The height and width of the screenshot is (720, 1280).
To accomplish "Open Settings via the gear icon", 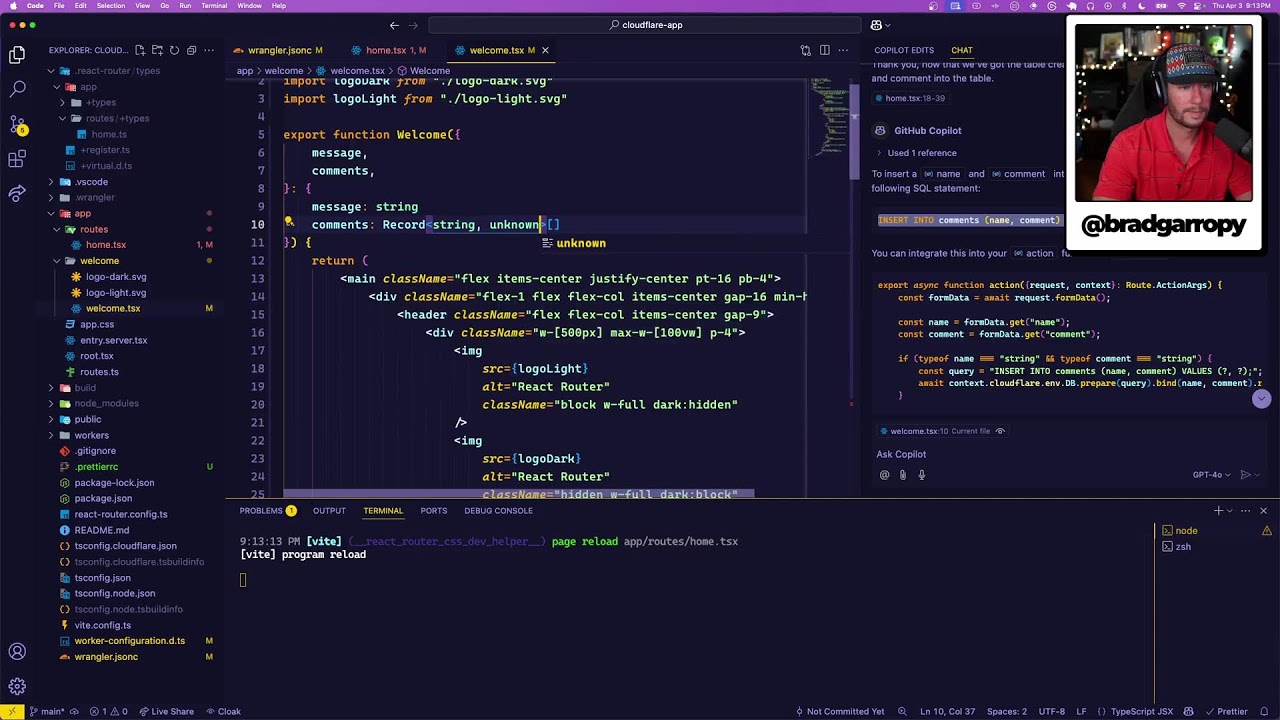I will [16, 686].
